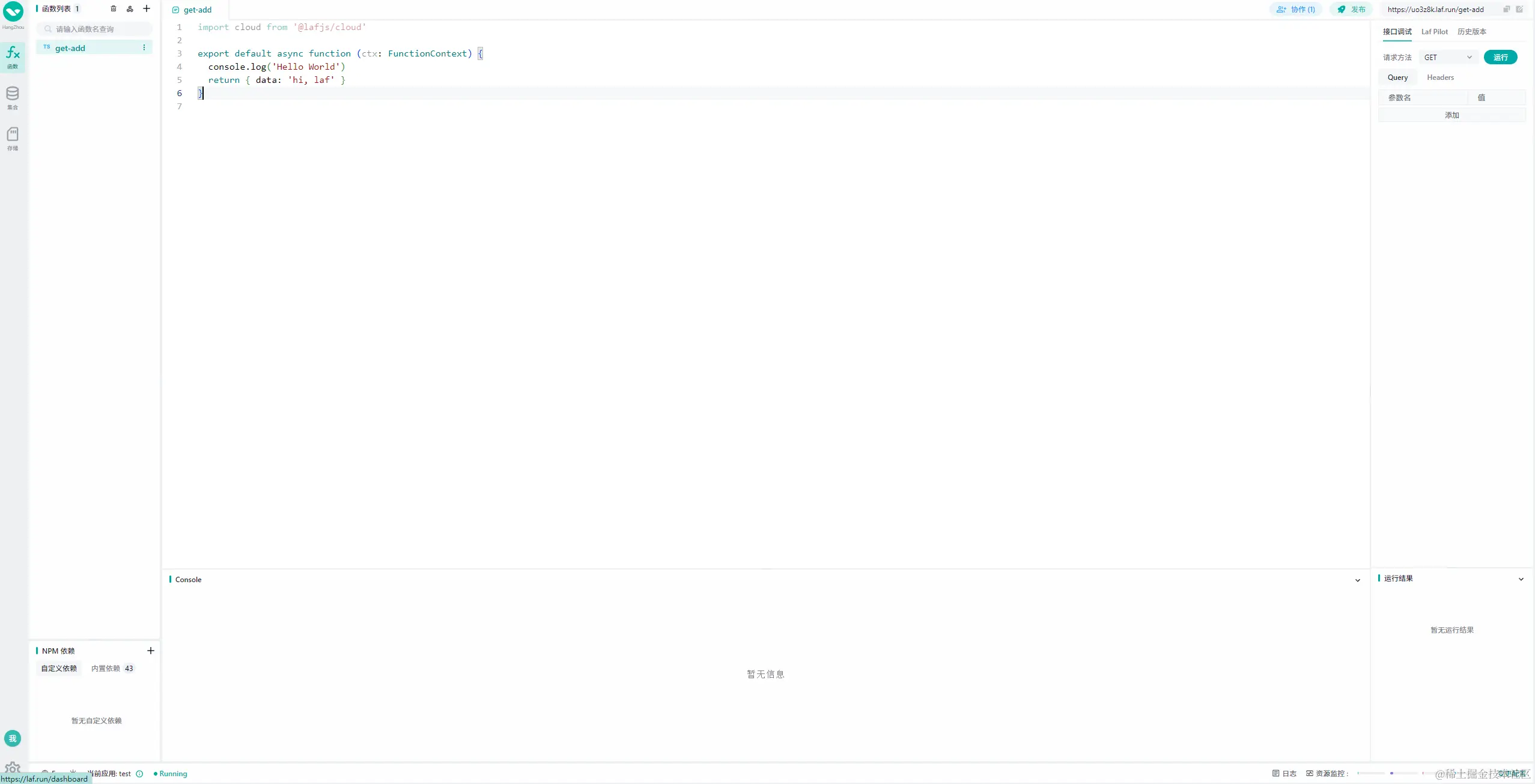Open the GET request method dropdown
This screenshot has height=784, width=1535.
(x=1448, y=57)
